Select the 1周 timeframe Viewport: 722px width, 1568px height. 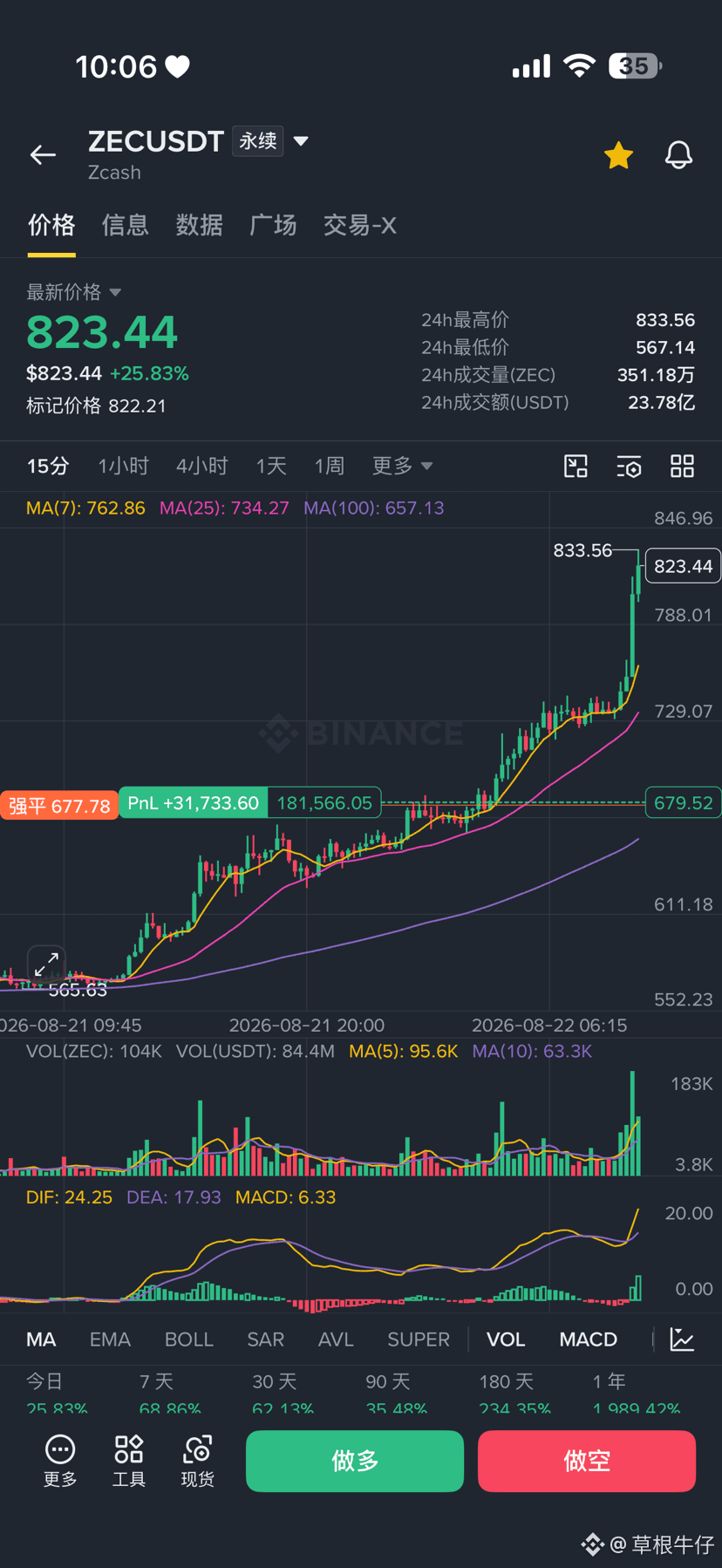point(330,466)
